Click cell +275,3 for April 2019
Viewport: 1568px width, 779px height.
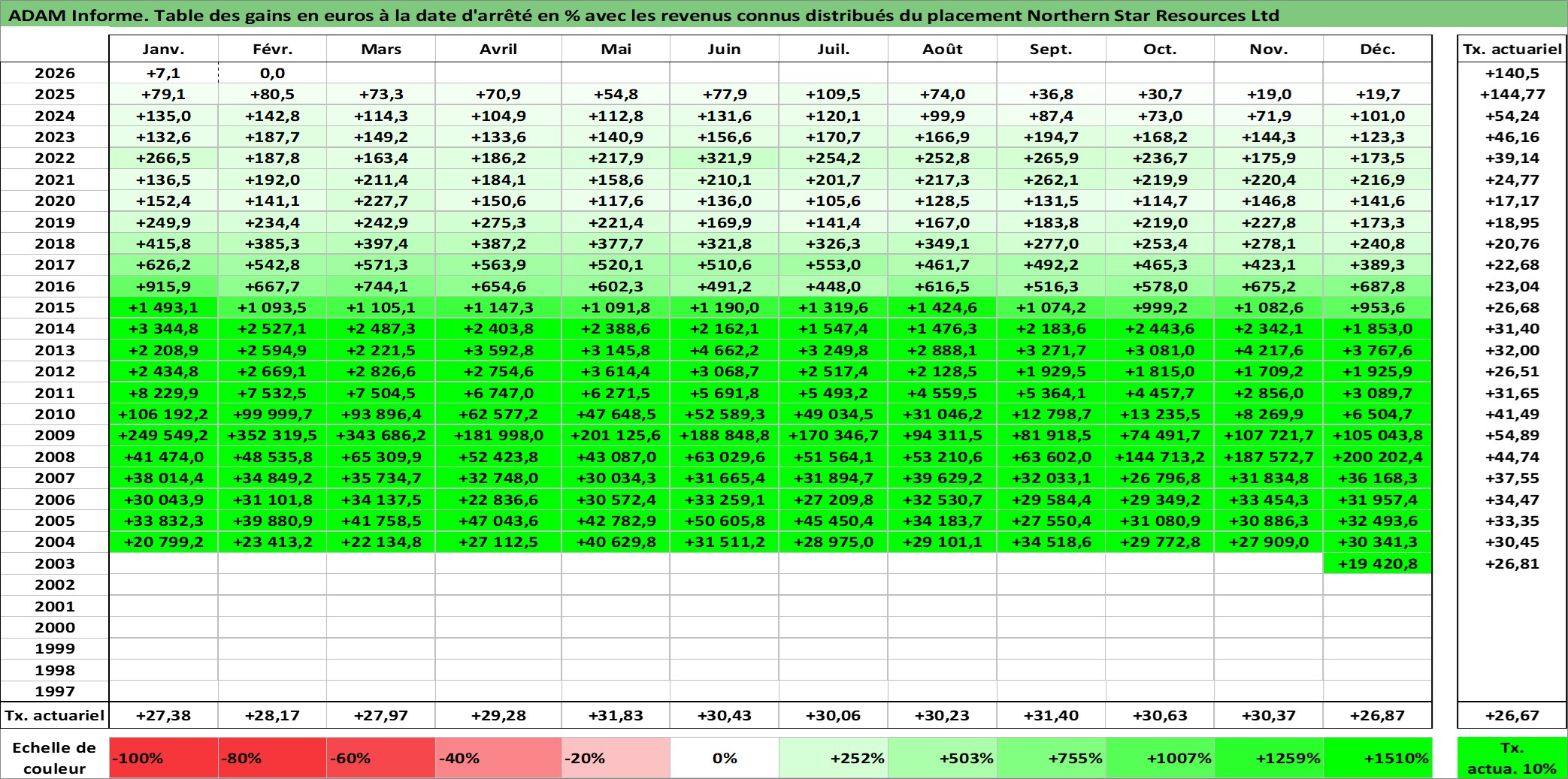click(498, 222)
